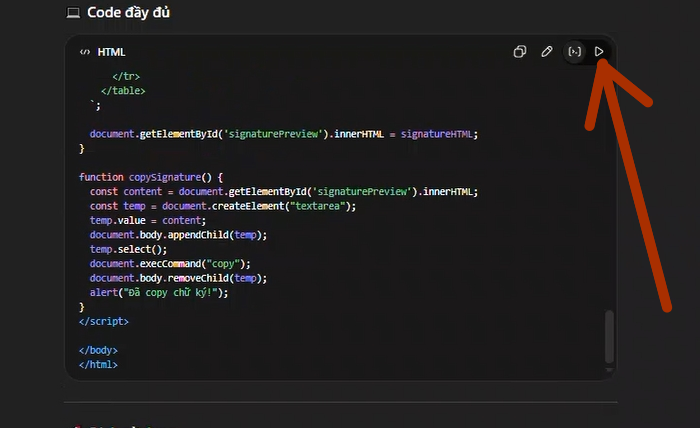This screenshot has height=428, width=700.
Task: Click the laptop icon beside 'Code đầy đủ'
Action: point(73,13)
